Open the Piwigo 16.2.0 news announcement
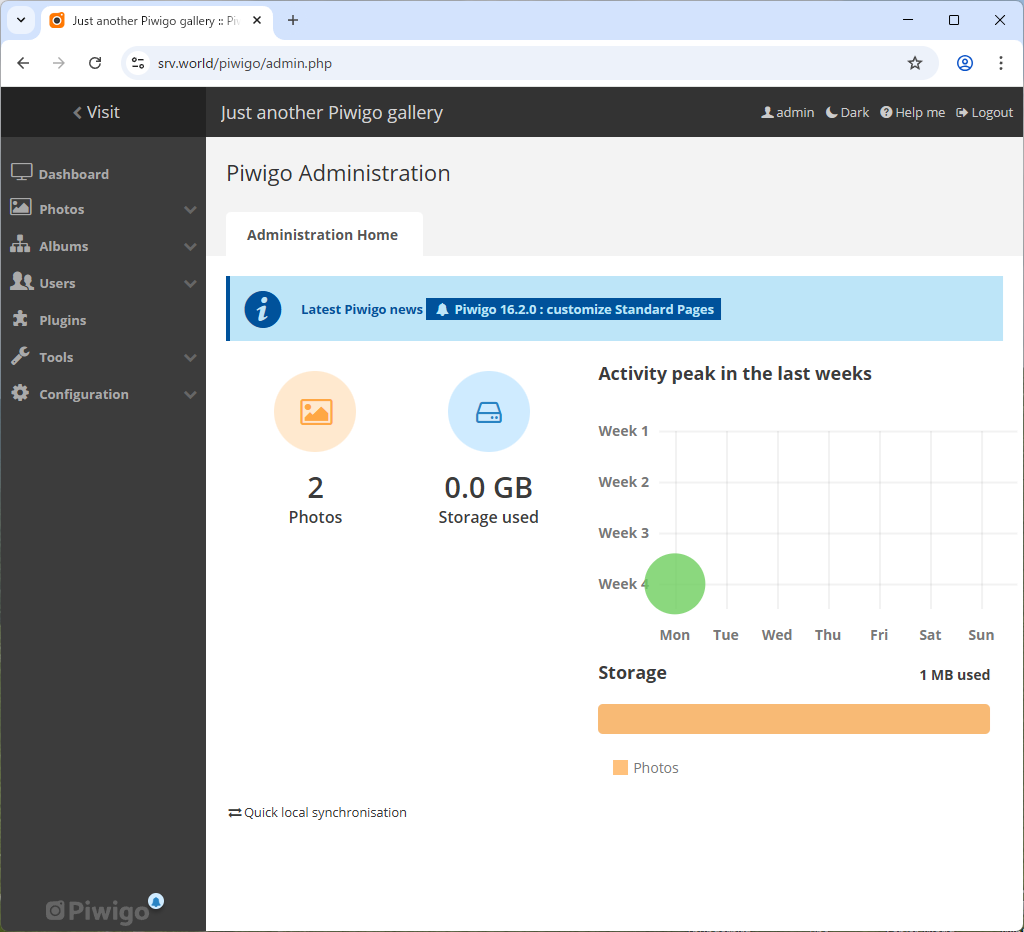The height and width of the screenshot is (932, 1024). click(573, 309)
